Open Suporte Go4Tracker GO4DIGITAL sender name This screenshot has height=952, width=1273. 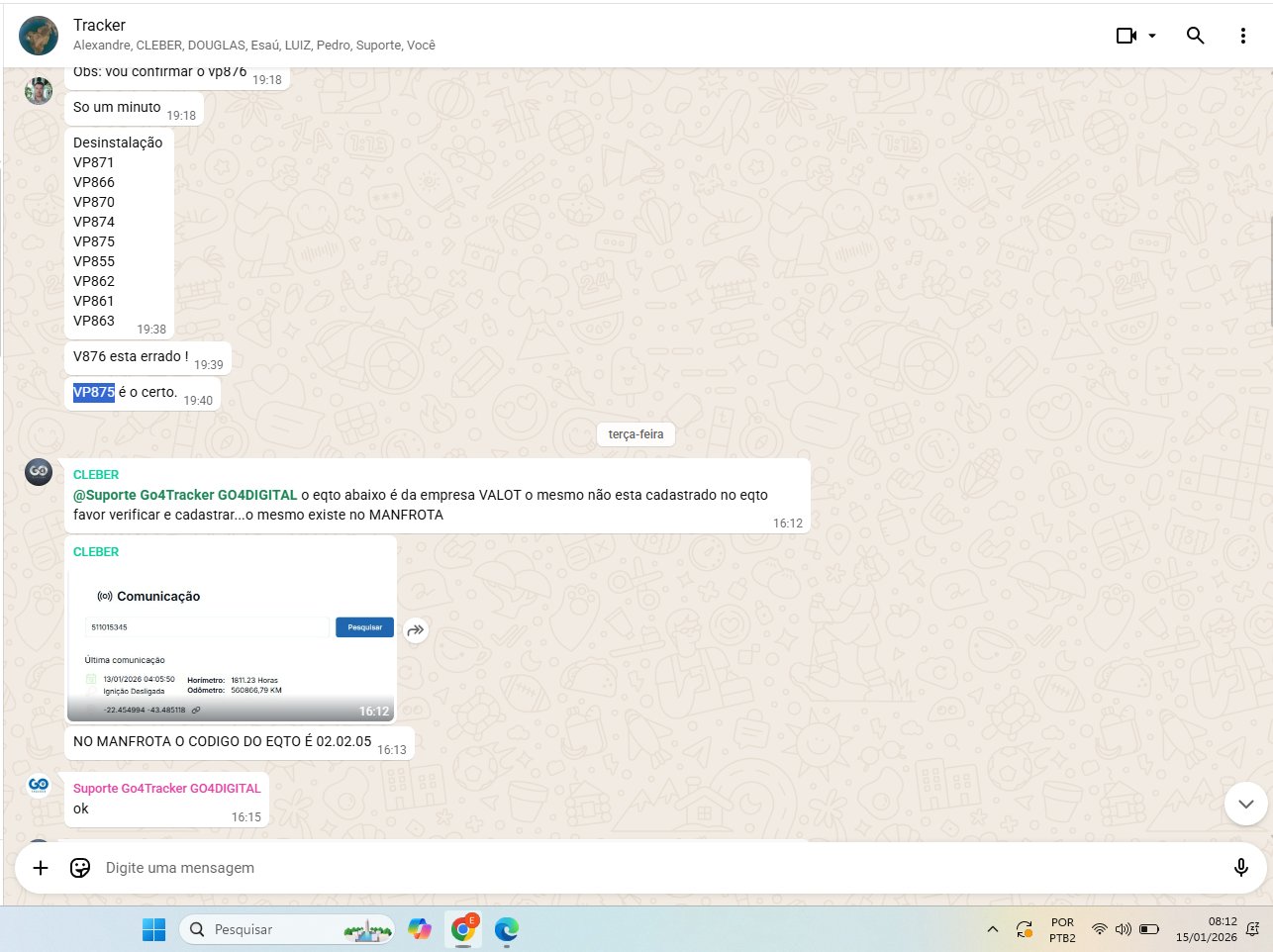pos(166,789)
